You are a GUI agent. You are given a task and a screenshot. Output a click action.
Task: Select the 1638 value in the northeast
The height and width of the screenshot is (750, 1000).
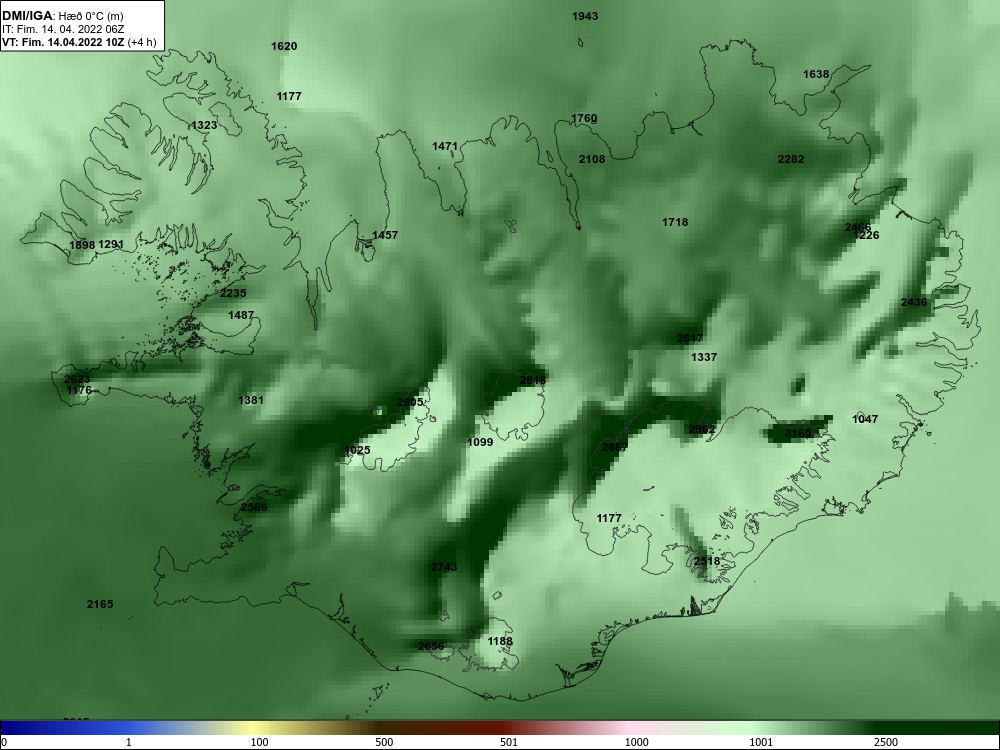coord(816,74)
